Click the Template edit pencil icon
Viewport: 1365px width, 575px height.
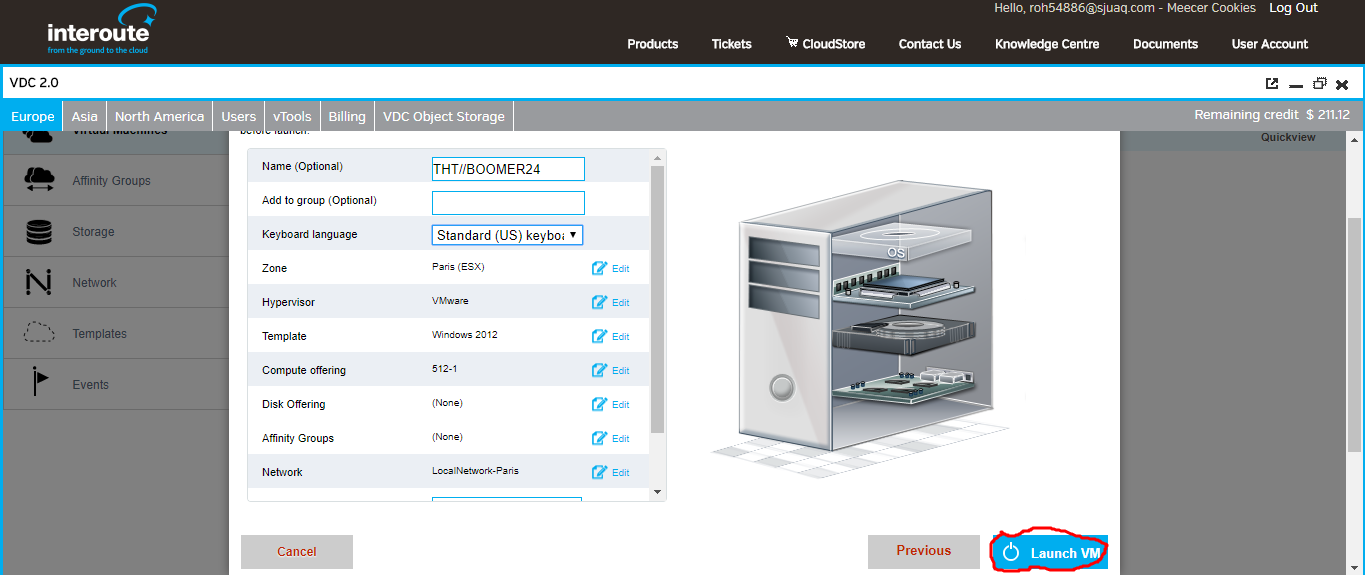[x=599, y=336]
